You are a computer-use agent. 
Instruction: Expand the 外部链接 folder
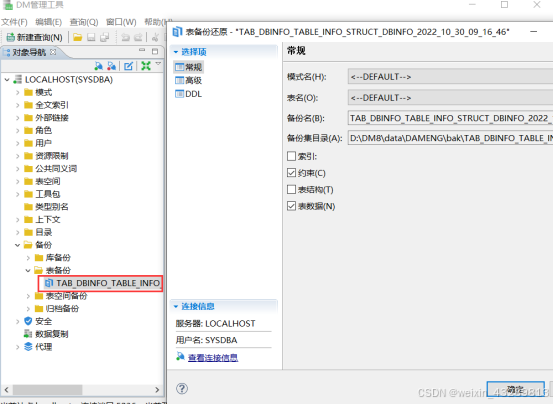coord(17,118)
